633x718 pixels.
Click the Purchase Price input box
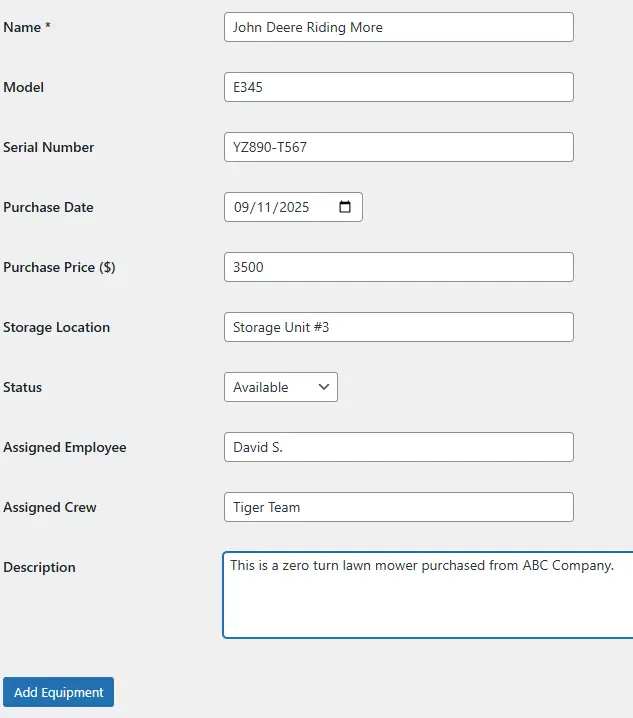pos(398,267)
